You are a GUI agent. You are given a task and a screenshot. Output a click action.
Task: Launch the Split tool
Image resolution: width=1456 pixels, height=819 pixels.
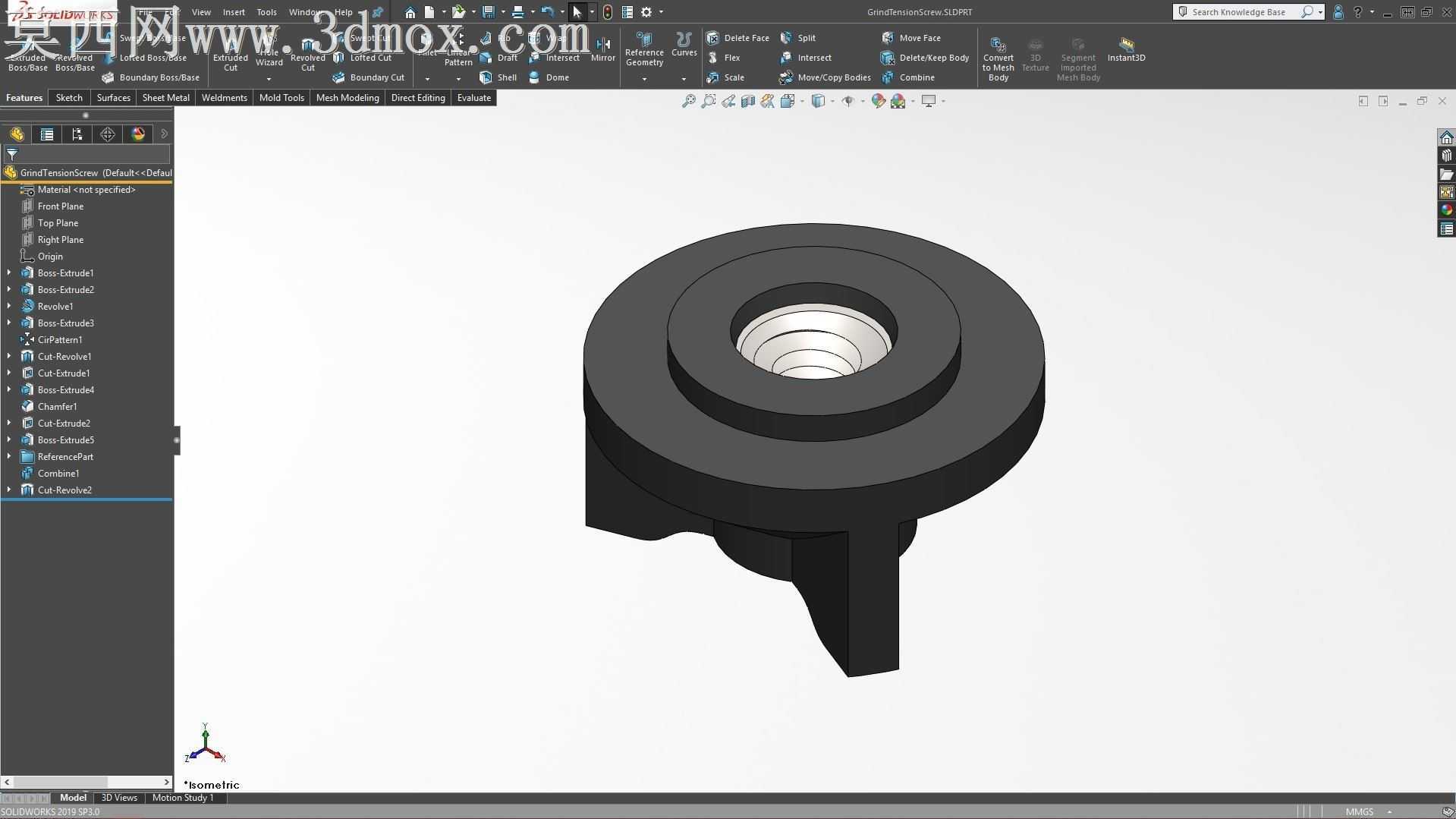798,38
